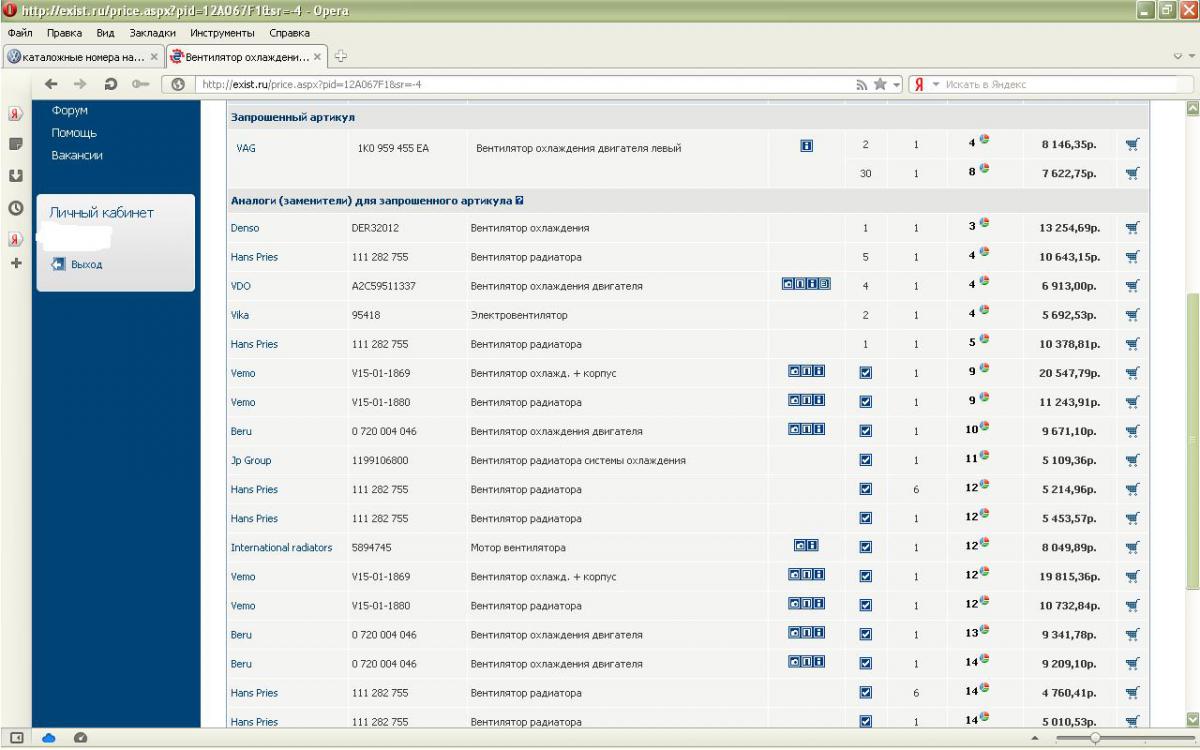
Task: Open the Denso brand link
Action: tap(245, 228)
